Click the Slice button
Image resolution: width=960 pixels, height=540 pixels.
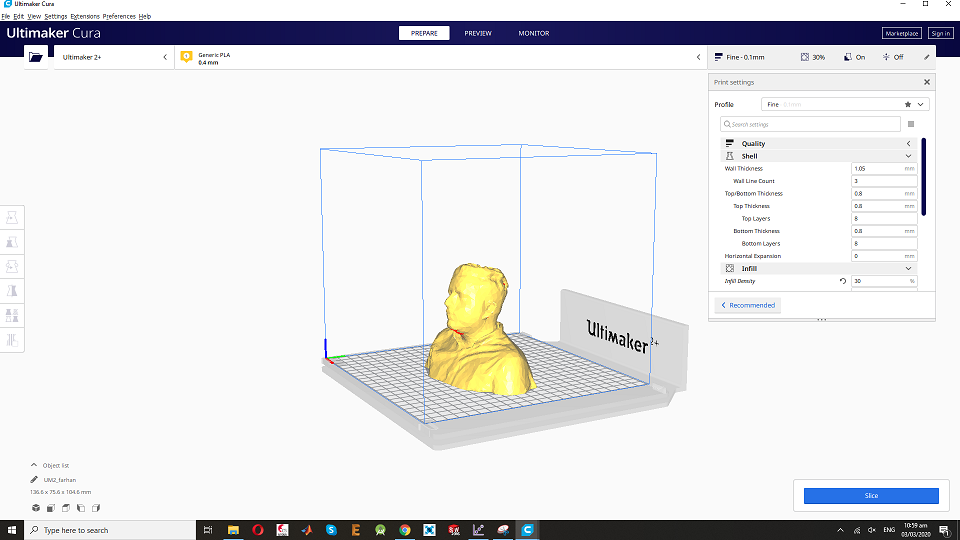871,496
